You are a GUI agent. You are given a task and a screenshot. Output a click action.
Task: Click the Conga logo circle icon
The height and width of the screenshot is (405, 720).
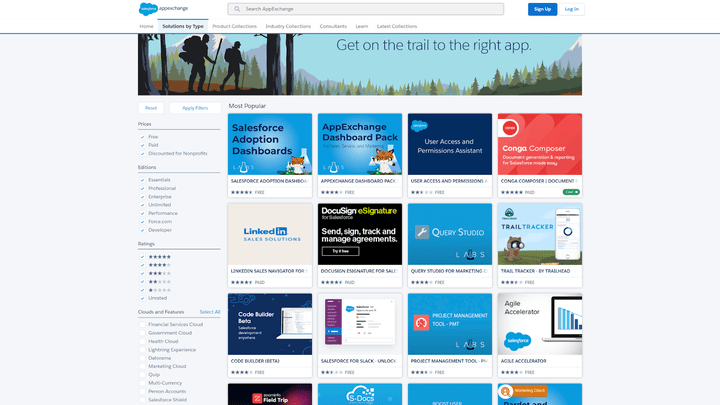509,128
